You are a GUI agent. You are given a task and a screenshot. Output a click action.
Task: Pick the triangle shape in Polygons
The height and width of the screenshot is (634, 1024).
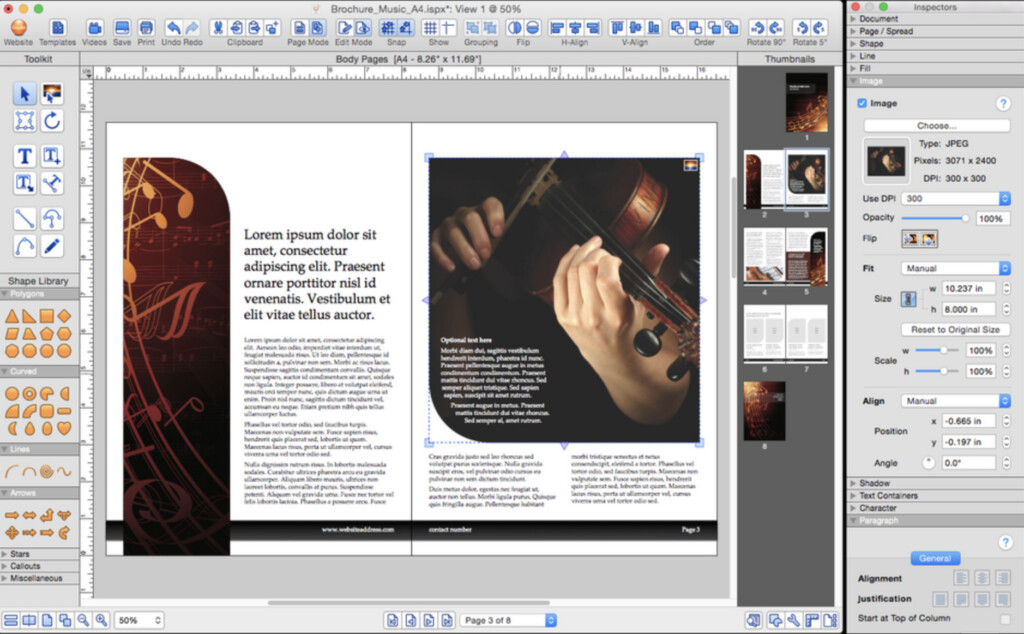pyautogui.click(x=12, y=317)
